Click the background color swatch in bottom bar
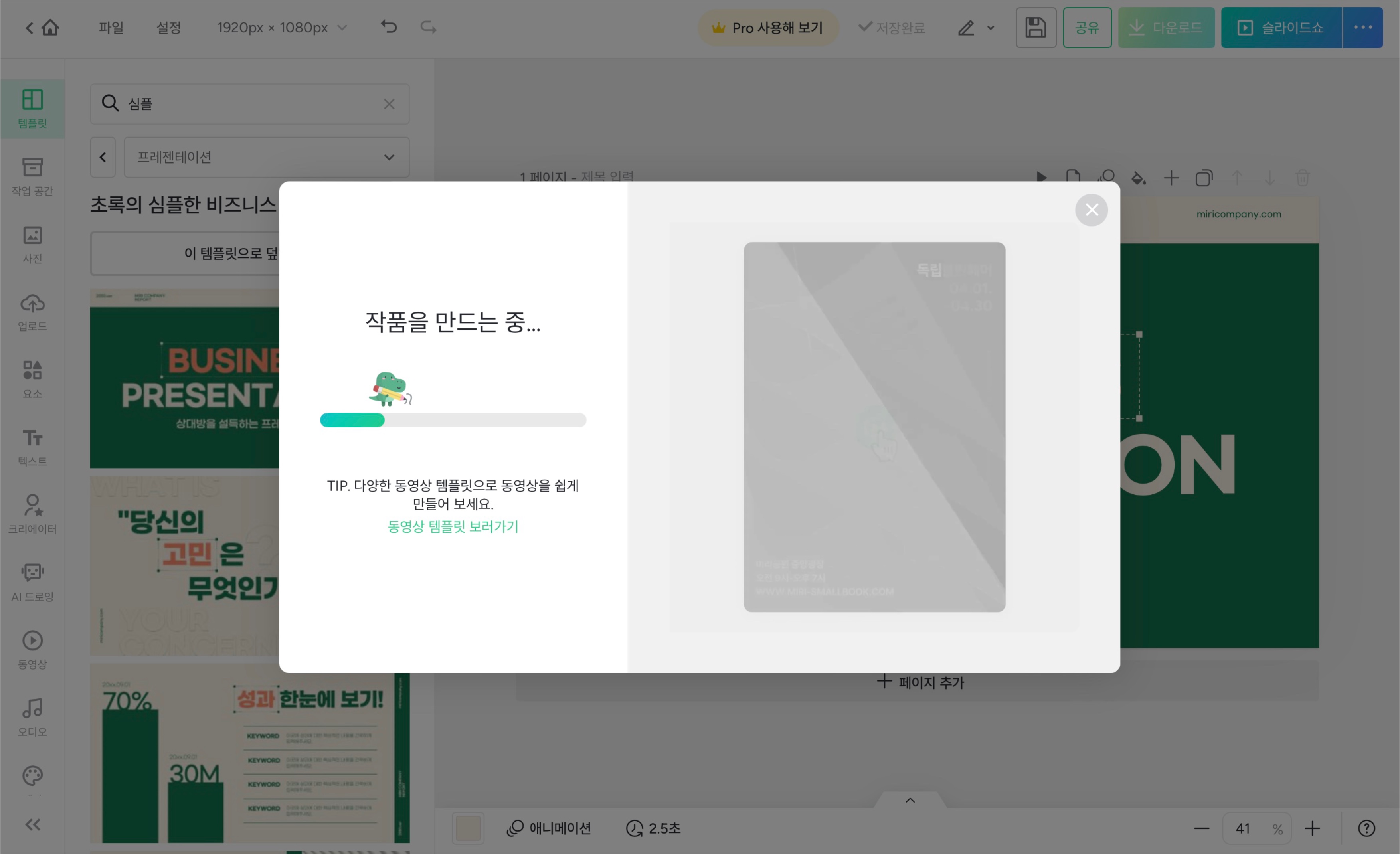This screenshot has height=854, width=1400. pyautogui.click(x=468, y=828)
